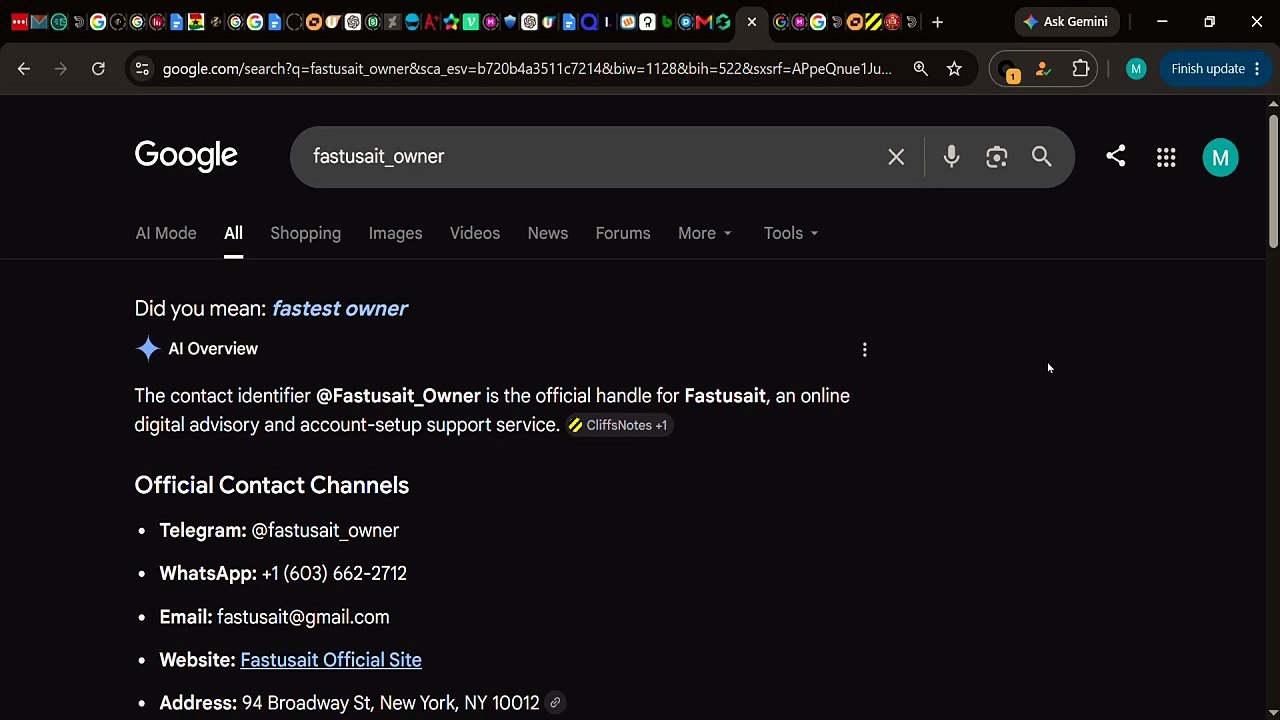The image size is (1280, 720).
Task: View site information icon in address bar
Action: (142, 69)
